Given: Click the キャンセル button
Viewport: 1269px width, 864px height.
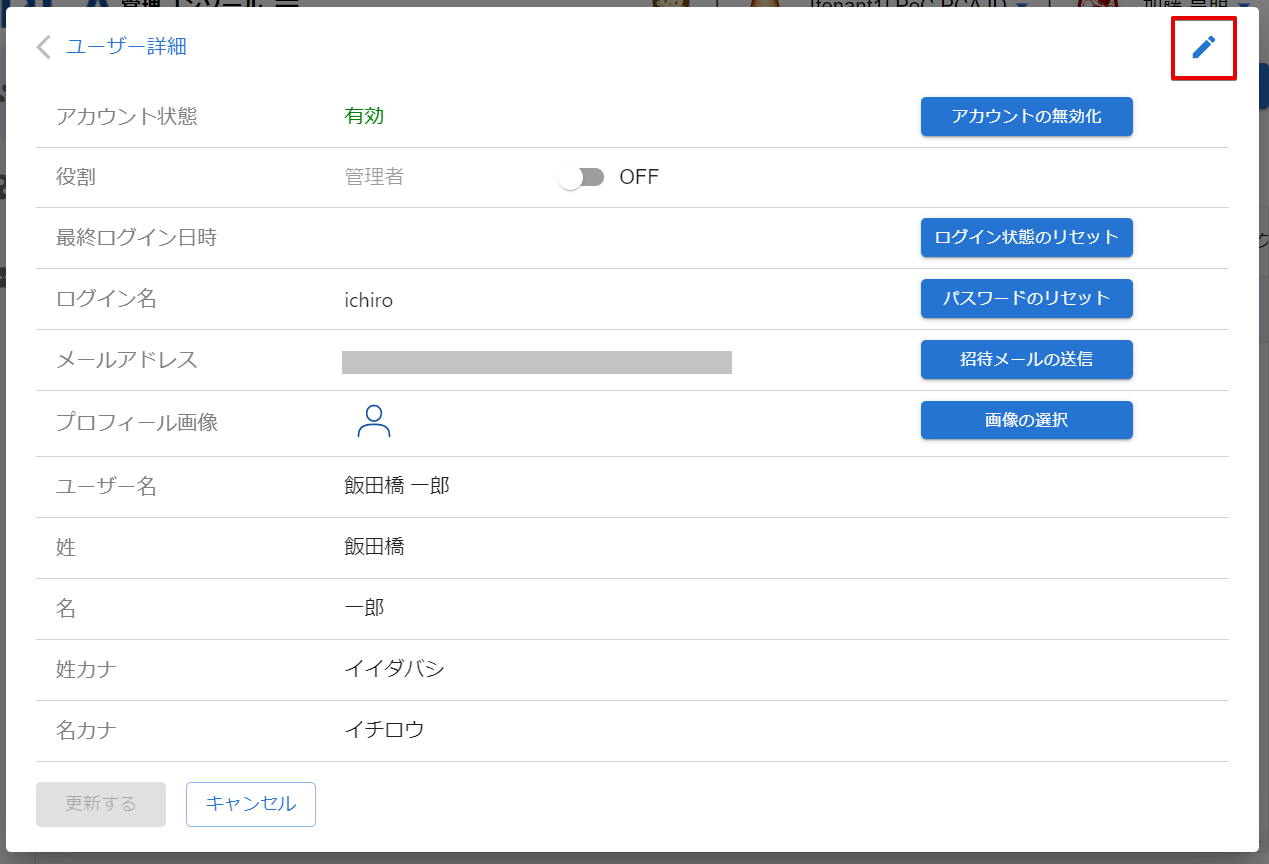Looking at the screenshot, I should coord(251,804).
